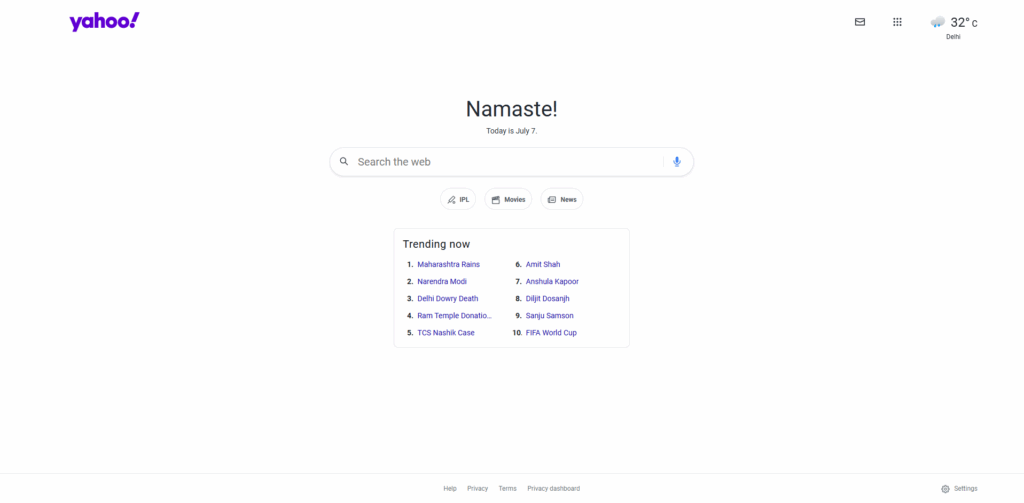Click the magnifier search icon

[x=344, y=161]
